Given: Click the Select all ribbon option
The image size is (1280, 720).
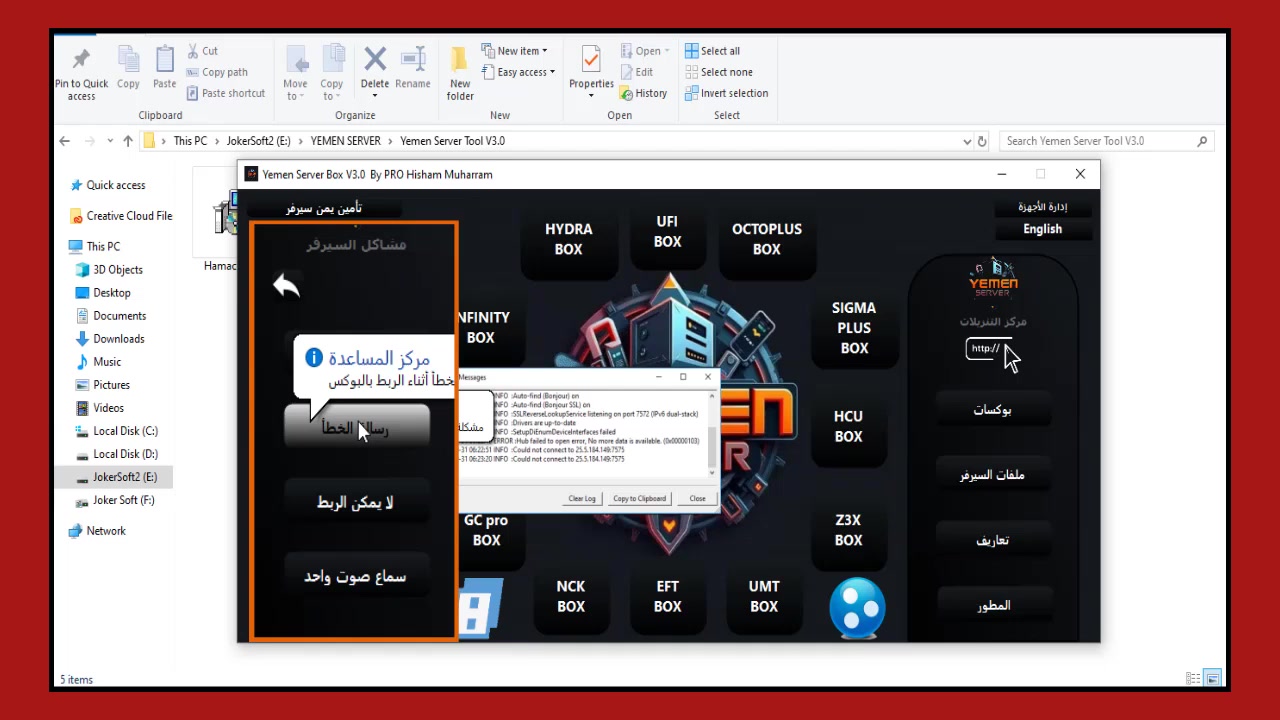Looking at the screenshot, I should coord(712,51).
